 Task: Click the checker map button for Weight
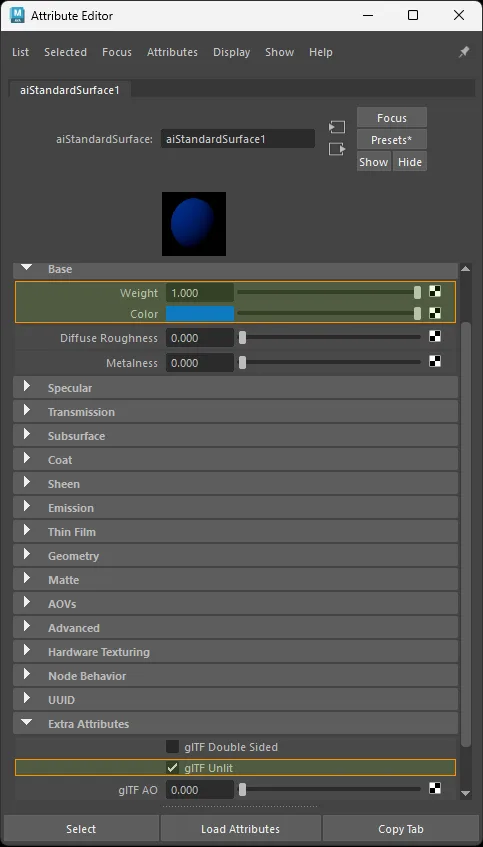[434, 292]
